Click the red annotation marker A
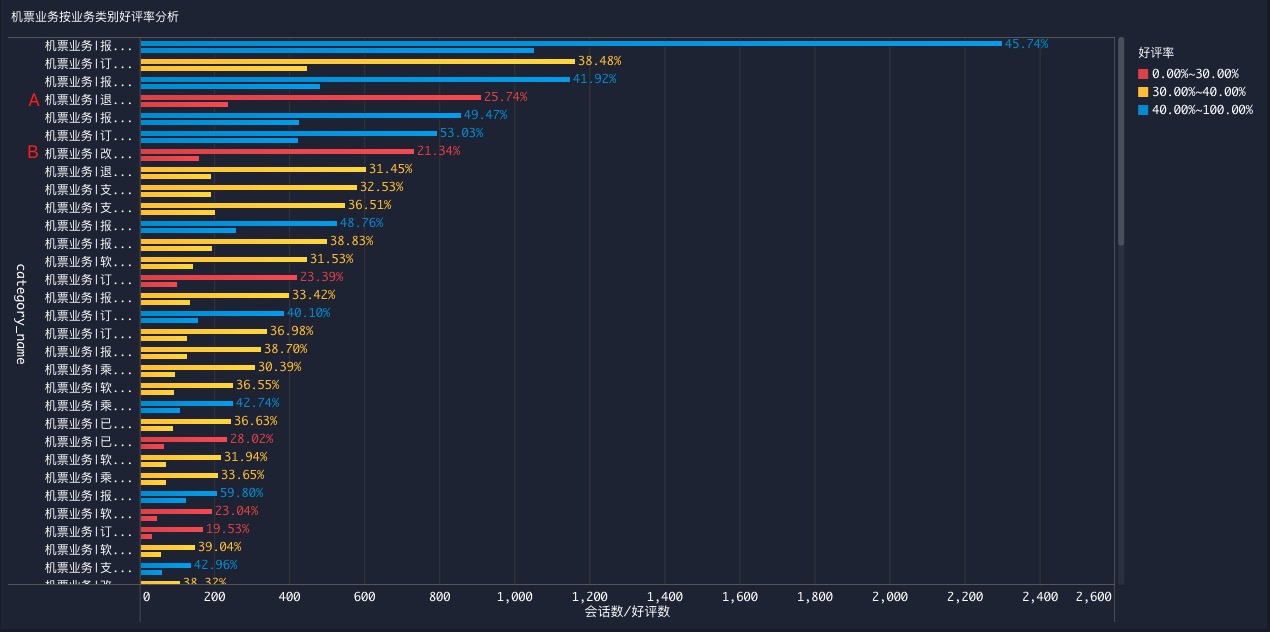This screenshot has width=1270, height=632. tap(33, 100)
